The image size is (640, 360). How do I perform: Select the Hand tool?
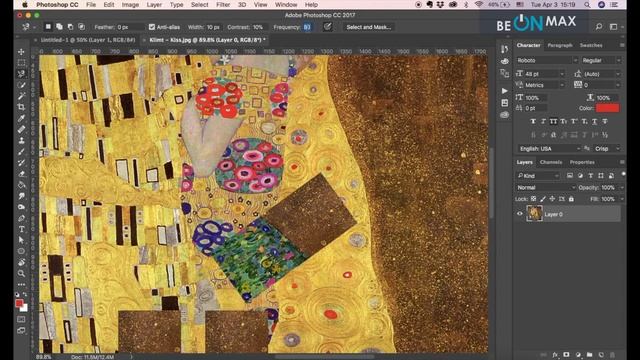[x=21, y=262]
